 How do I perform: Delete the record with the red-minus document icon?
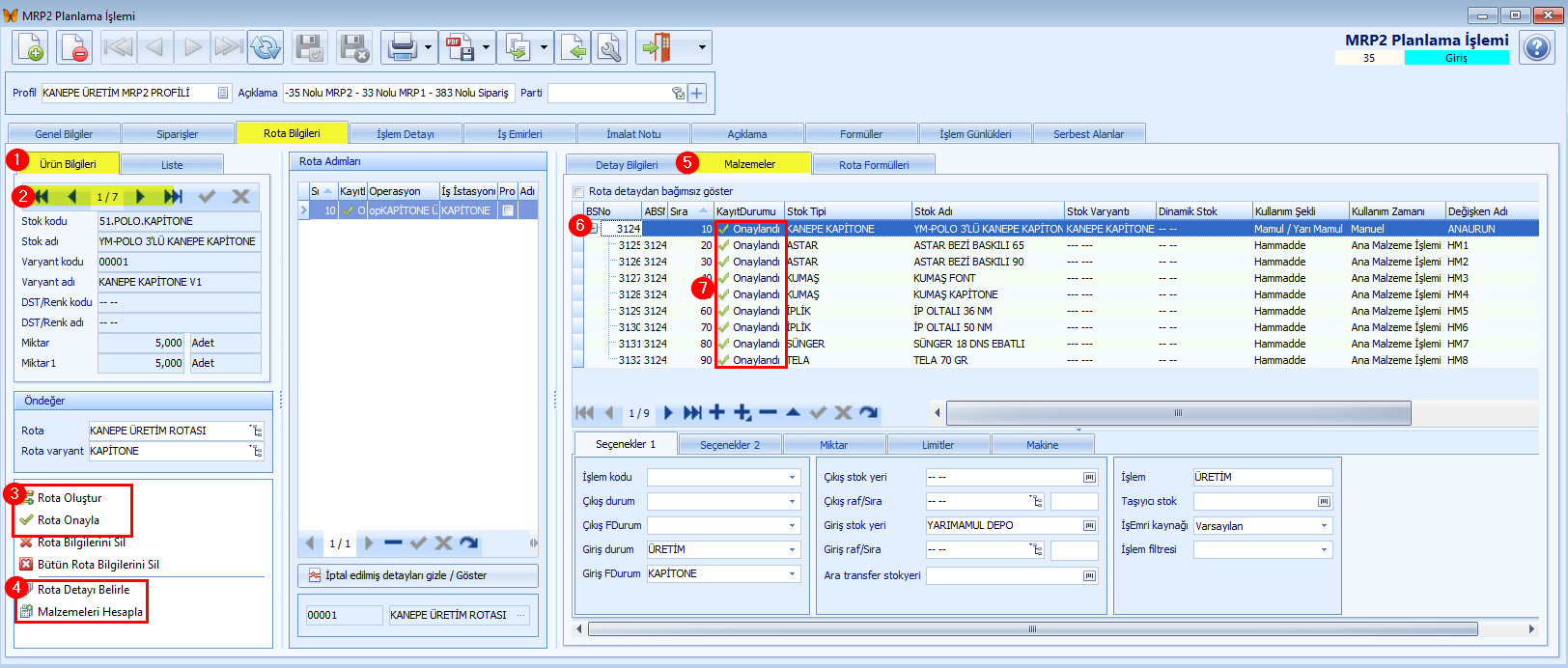[x=74, y=47]
